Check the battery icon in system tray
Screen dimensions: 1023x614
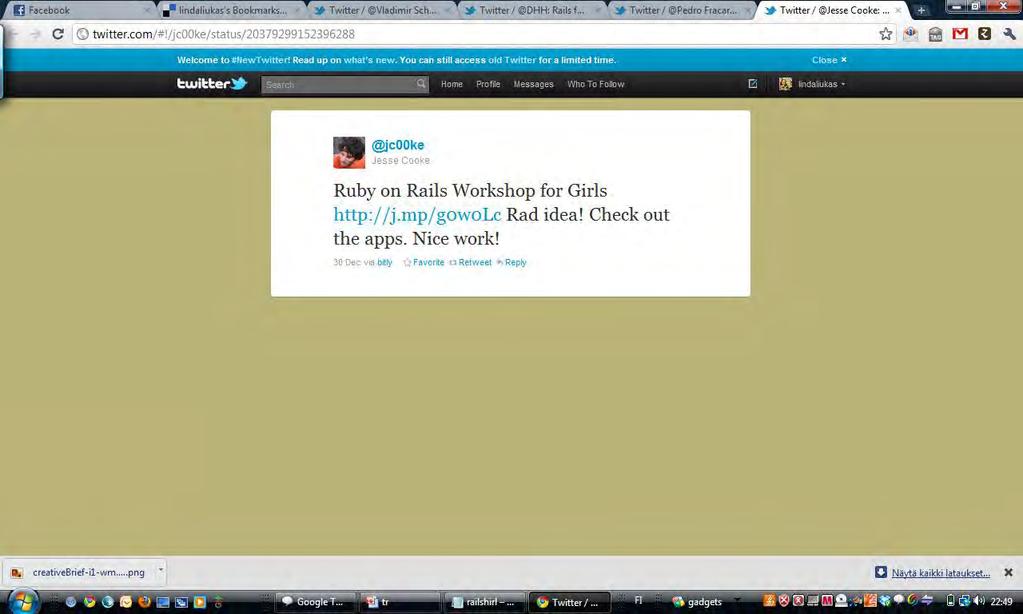[x=951, y=601]
